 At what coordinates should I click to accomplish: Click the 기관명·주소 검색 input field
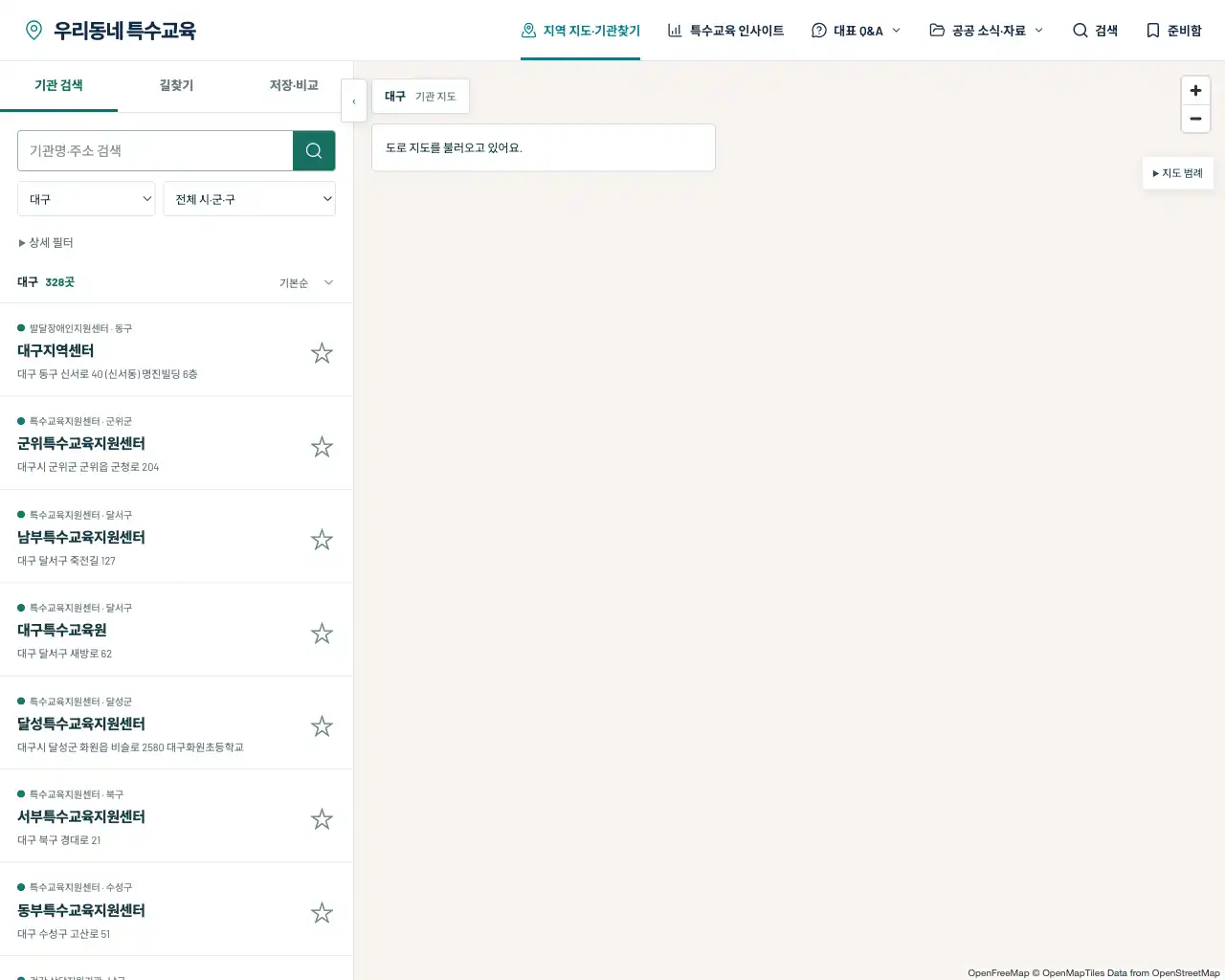pos(155,150)
